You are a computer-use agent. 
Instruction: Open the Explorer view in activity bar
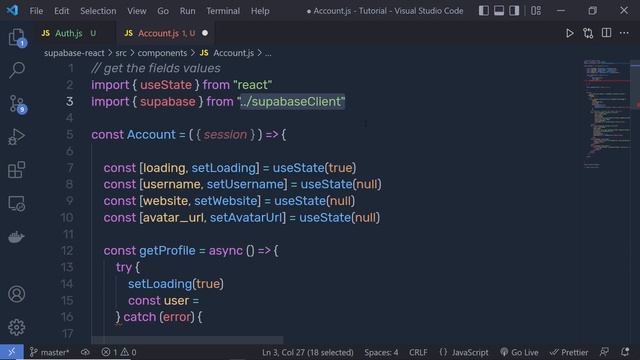16,37
